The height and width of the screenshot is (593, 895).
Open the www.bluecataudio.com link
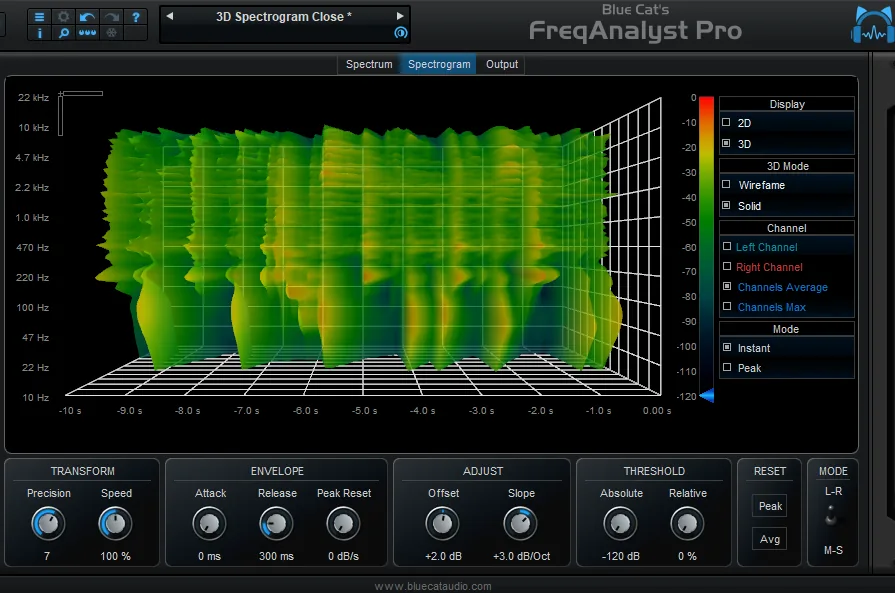click(433, 586)
